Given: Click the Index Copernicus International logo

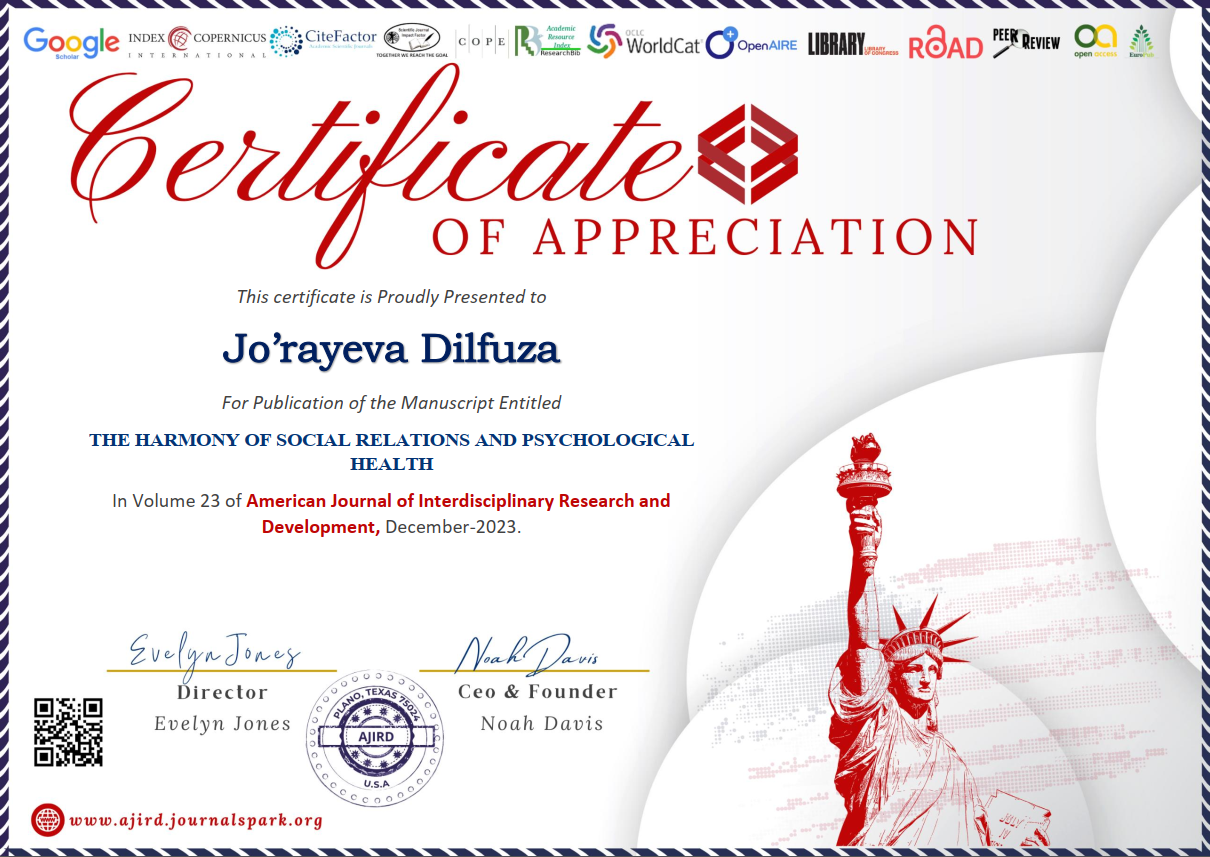Looking at the screenshot, I should pyautogui.click(x=197, y=40).
